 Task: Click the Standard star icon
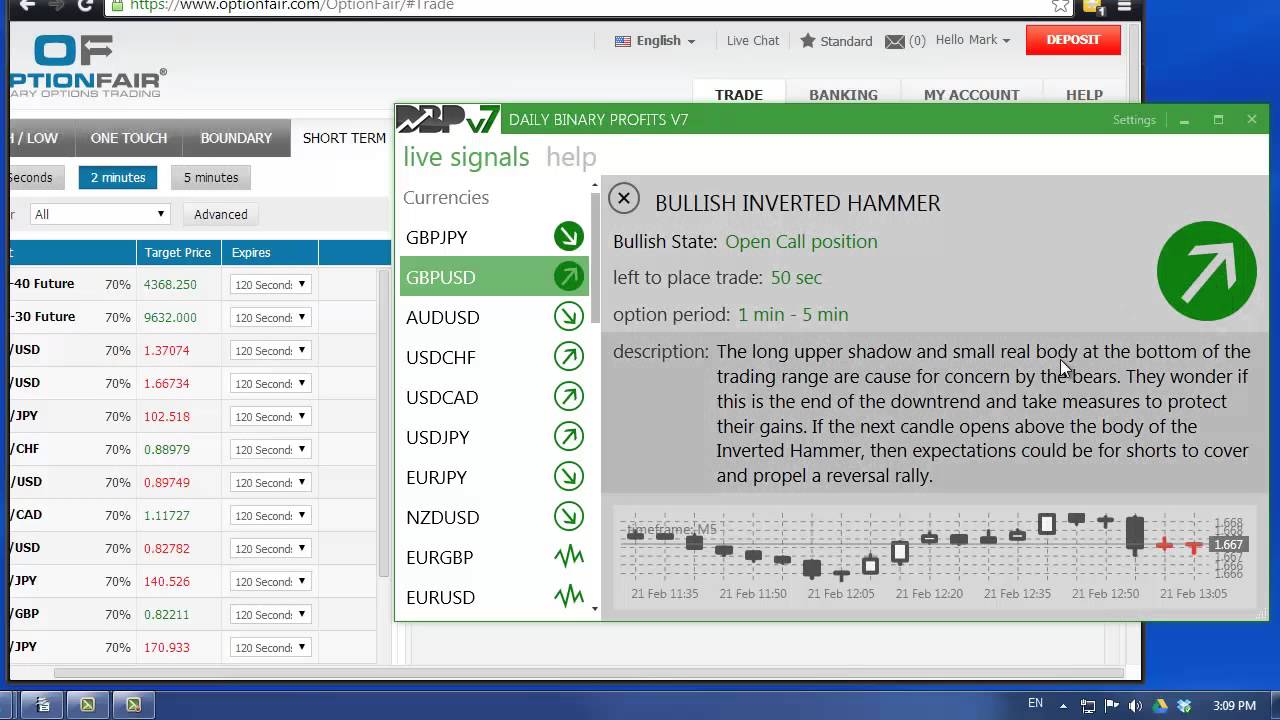pos(808,41)
